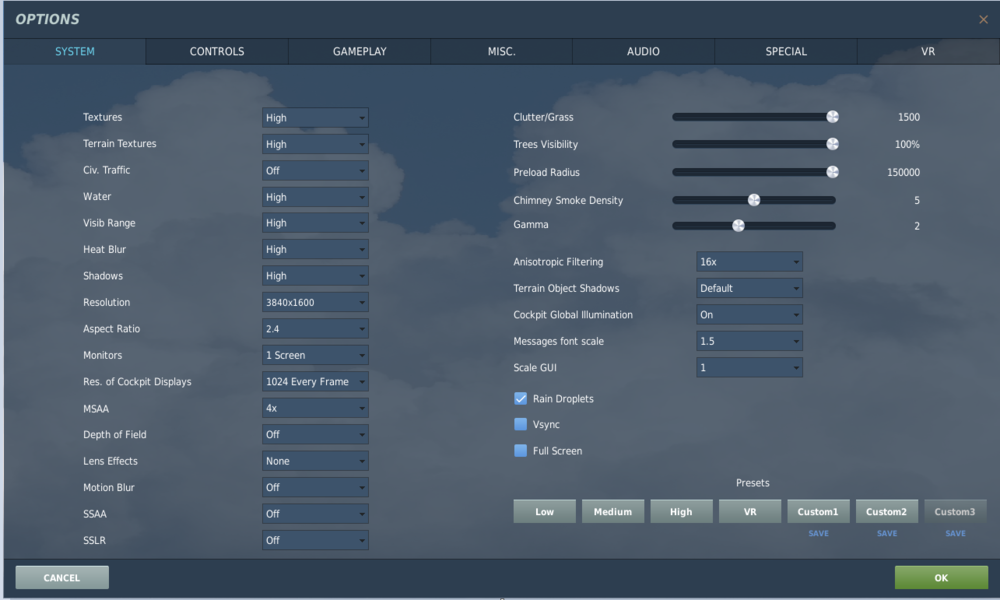Load the Custom3 preset
The height and width of the screenshot is (600, 1000).
pyautogui.click(x=955, y=511)
